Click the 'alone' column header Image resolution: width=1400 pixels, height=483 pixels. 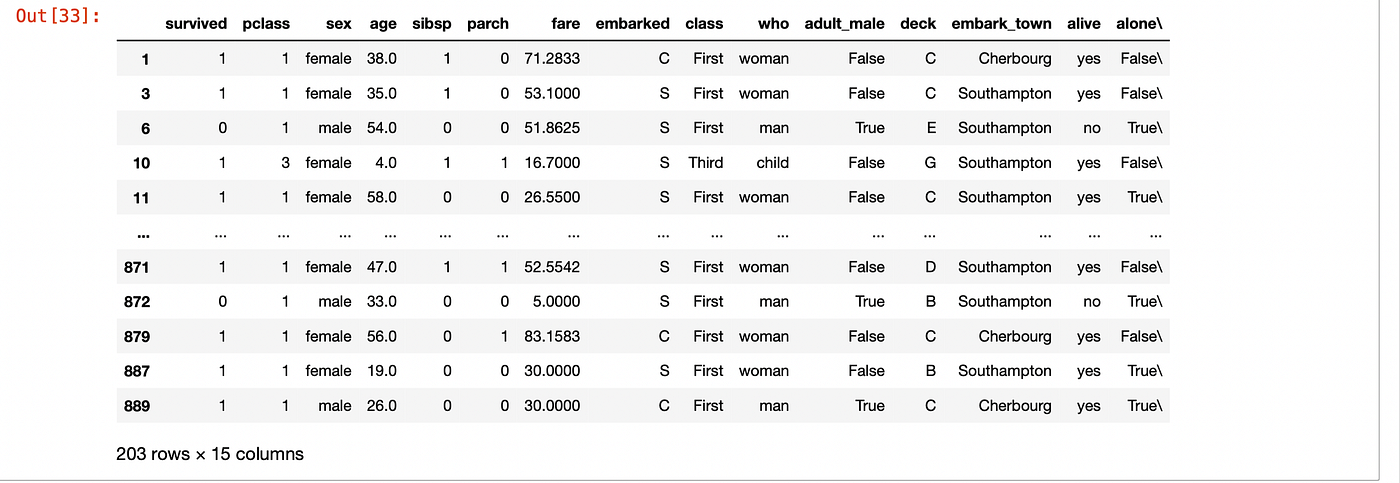pyautogui.click(x=1142, y=24)
